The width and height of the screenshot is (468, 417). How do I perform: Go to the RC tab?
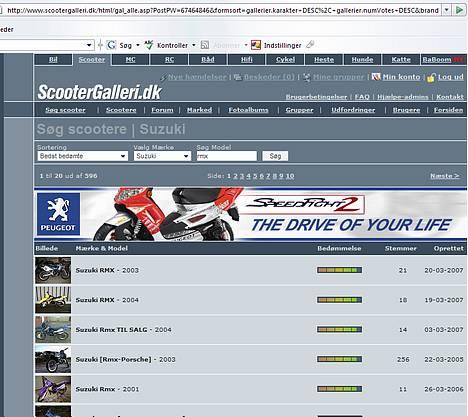169,60
